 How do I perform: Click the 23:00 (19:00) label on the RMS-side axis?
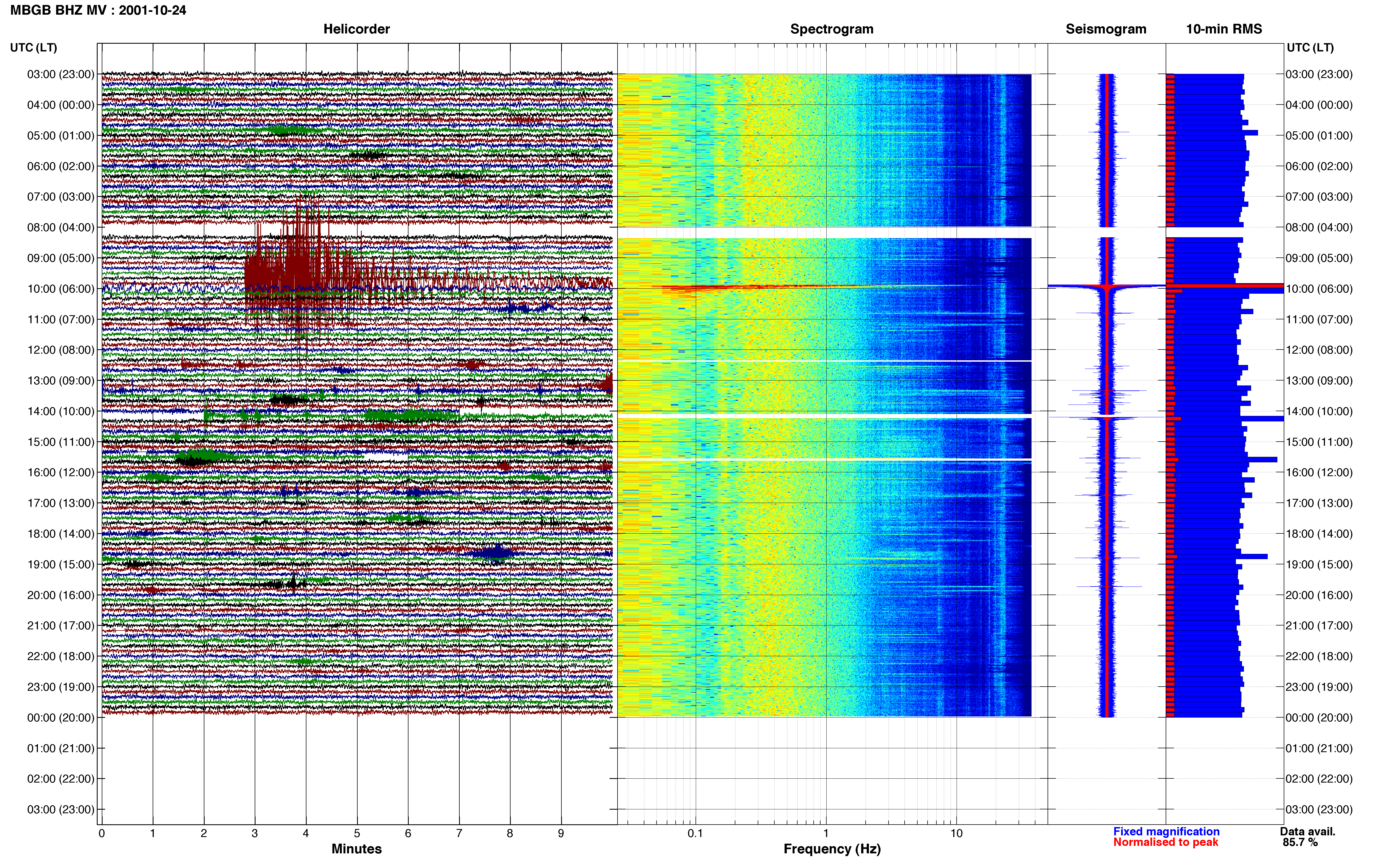tap(1319, 687)
